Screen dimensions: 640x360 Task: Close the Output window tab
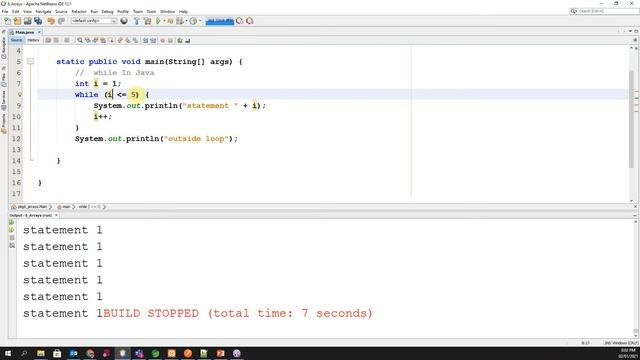pyautogui.click(x=56, y=215)
